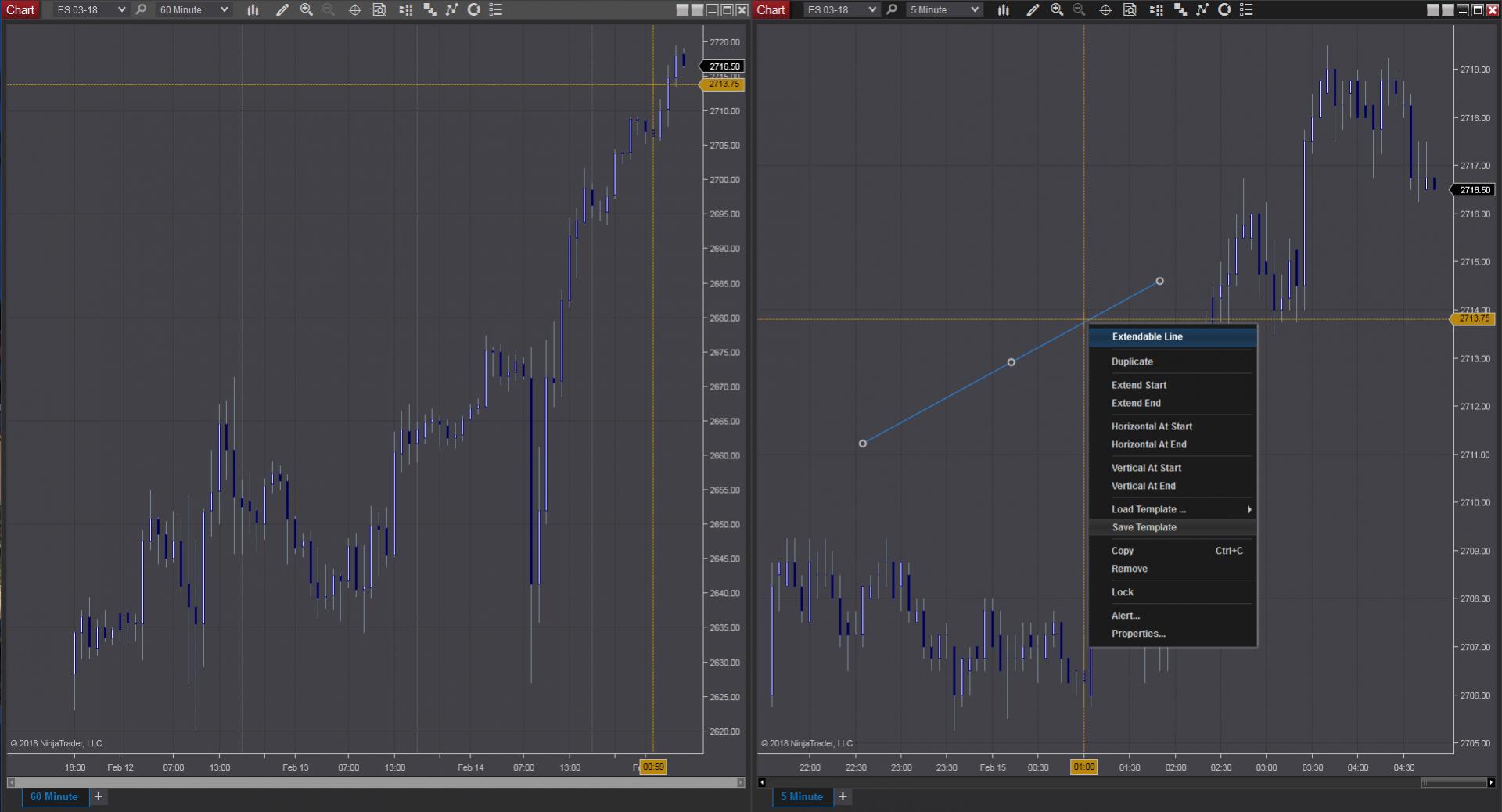The height and width of the screenshot is (812, 1502).
Task: Open ES 03-18 instrument dropdown in right chart
Action: point(842,10)
